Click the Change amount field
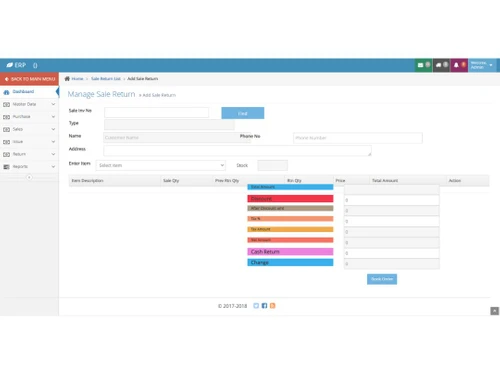 pyautogui.click(x=392, y=264)
